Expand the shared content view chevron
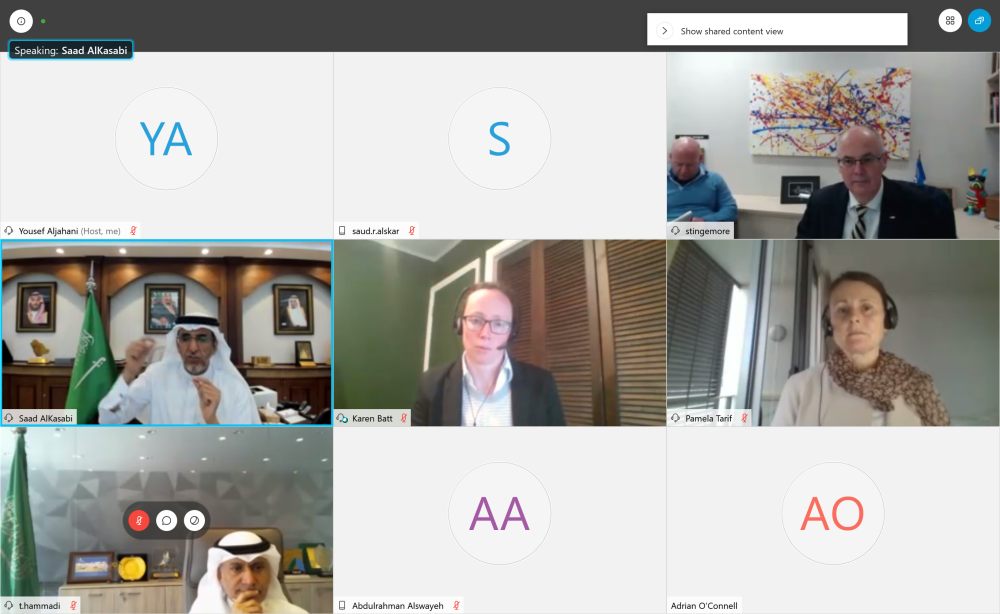The image size is (1000, 614). (664, 31)
